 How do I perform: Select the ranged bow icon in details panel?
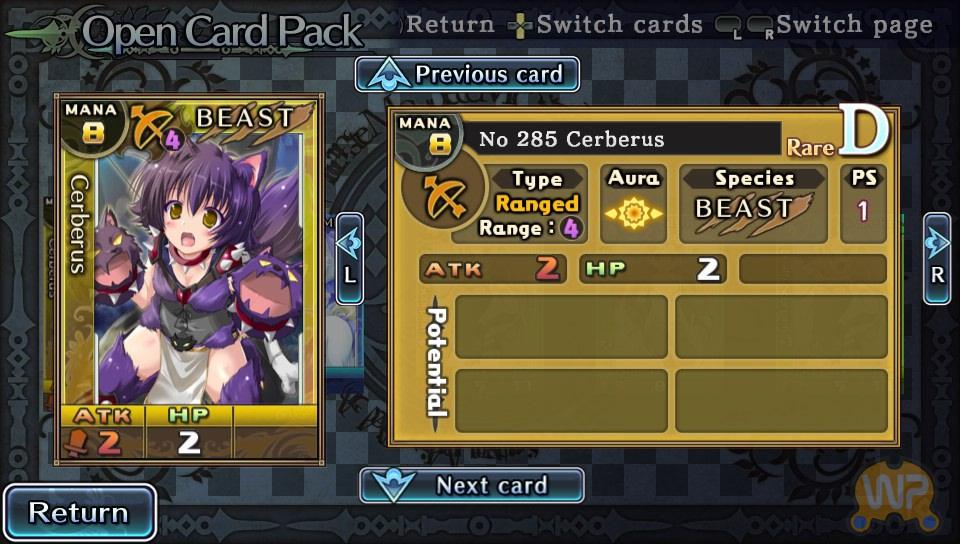(x=443, y=196)
